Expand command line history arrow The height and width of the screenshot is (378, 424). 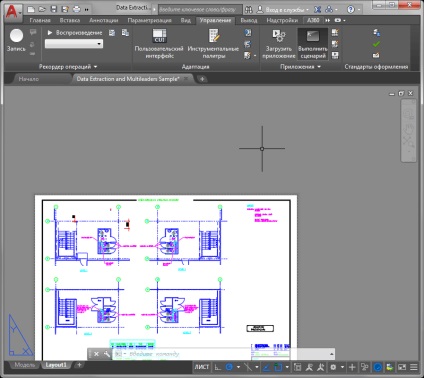[x=331, y=354]
